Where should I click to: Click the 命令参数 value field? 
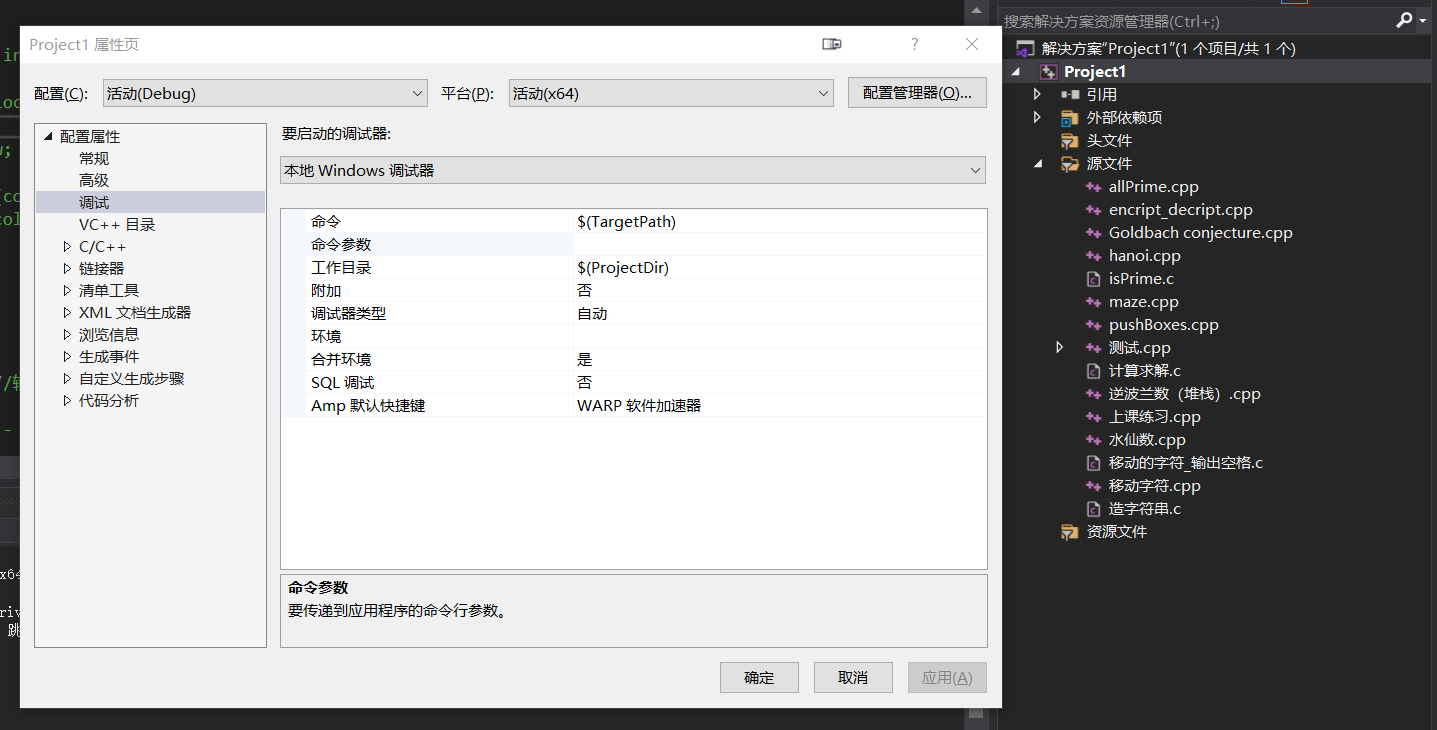[x=780, y=245]
